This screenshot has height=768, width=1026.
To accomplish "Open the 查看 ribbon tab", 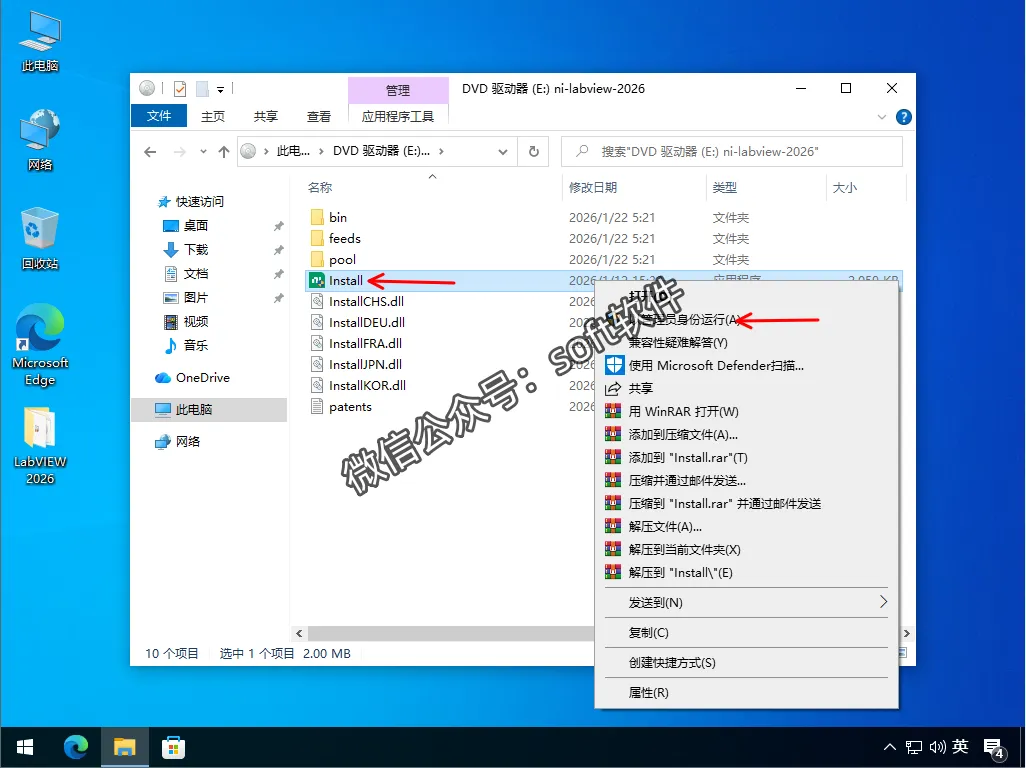I will point(319,116).
